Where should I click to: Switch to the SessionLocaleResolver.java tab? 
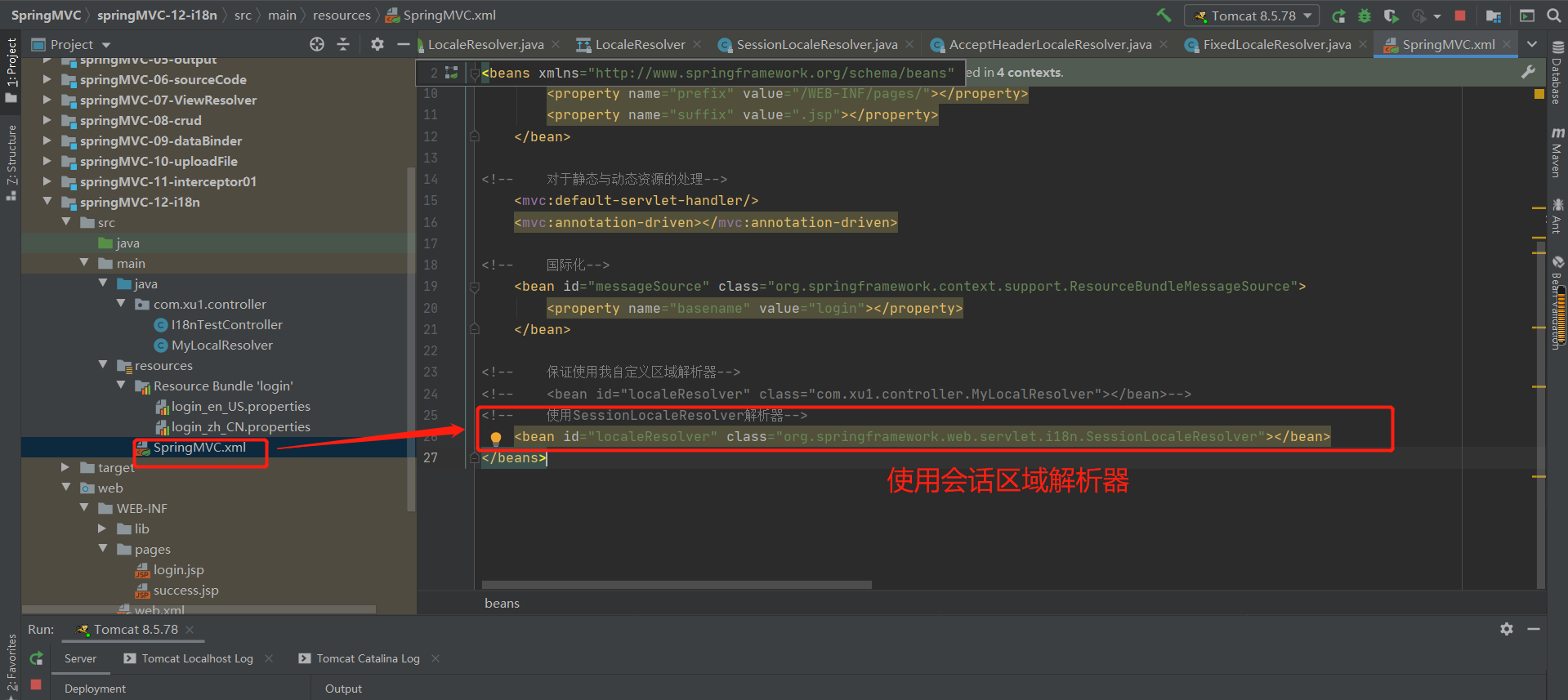tap(817, 44)
